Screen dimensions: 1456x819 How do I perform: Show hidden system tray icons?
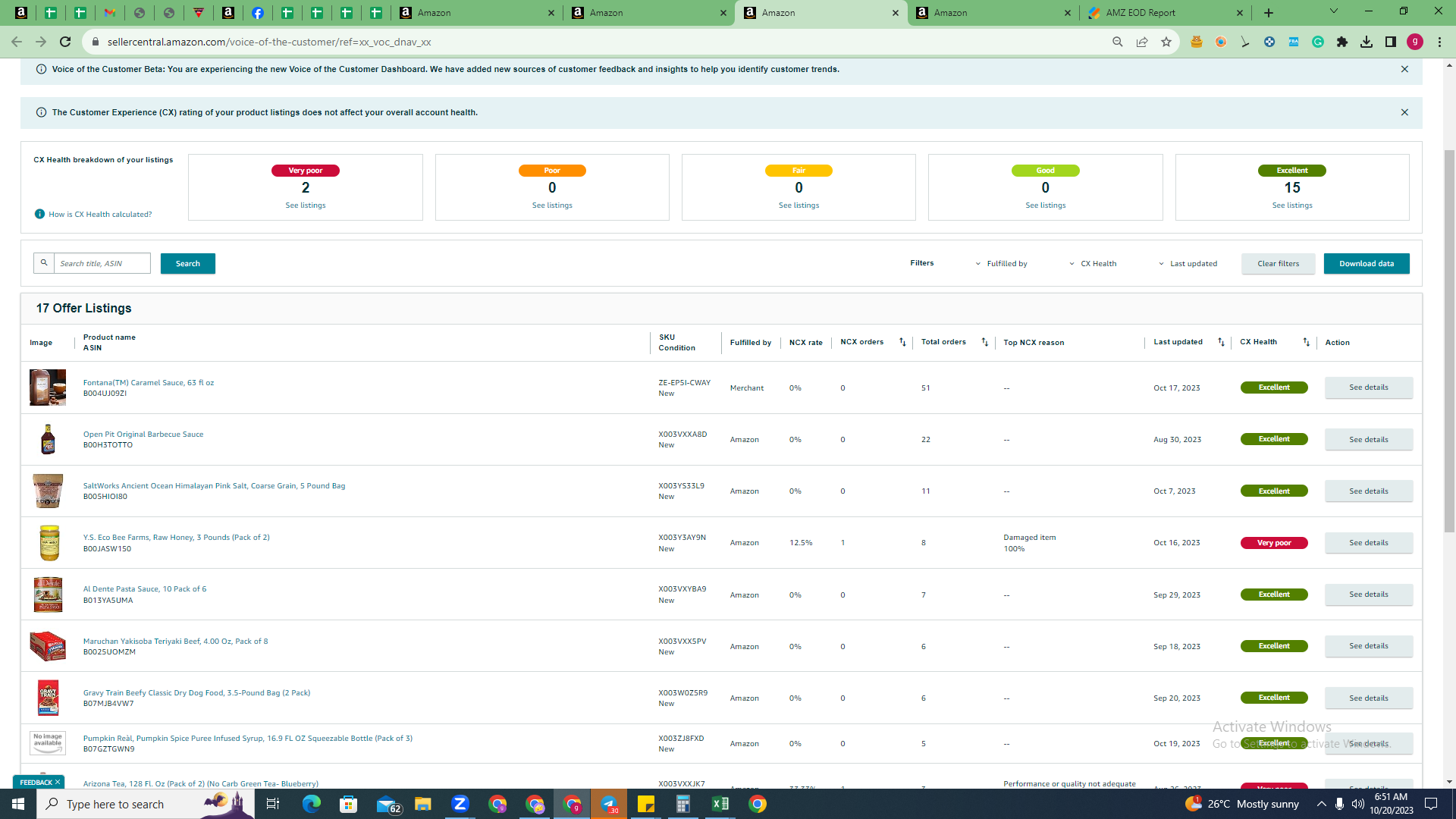[1321, 804]
